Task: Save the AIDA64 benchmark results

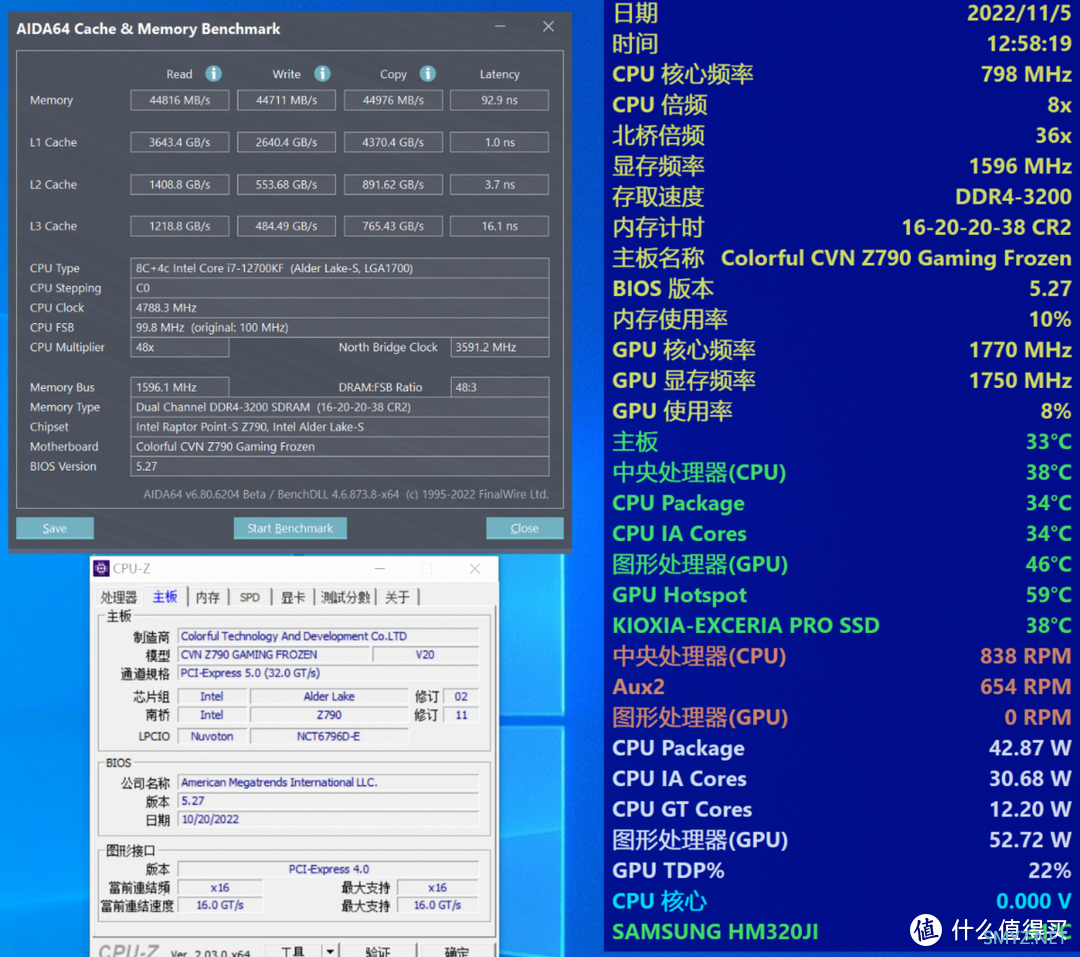Action: click(55, 528)
